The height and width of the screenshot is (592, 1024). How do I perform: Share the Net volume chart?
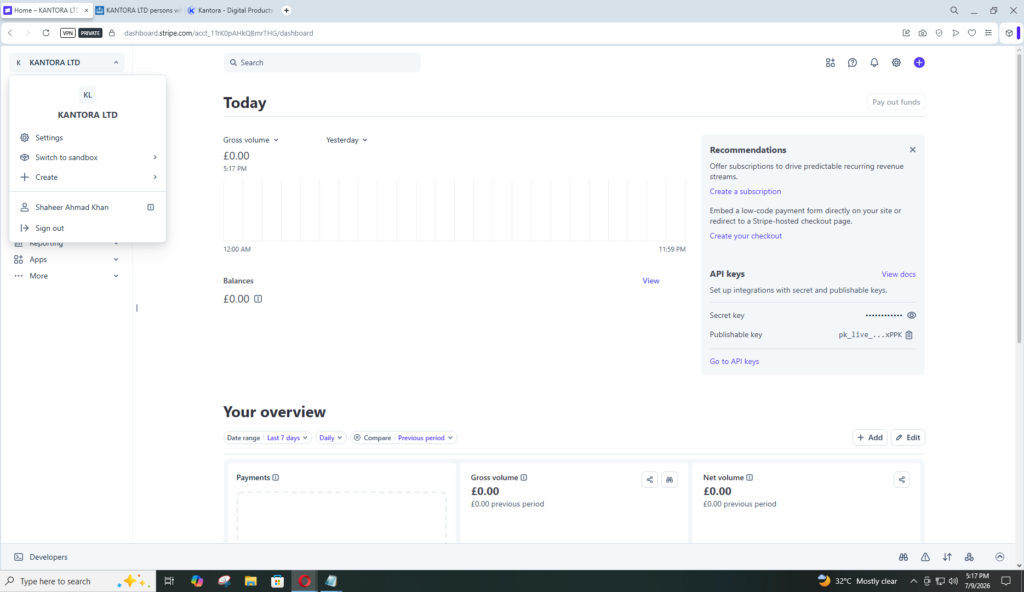[x=902, y=480]
